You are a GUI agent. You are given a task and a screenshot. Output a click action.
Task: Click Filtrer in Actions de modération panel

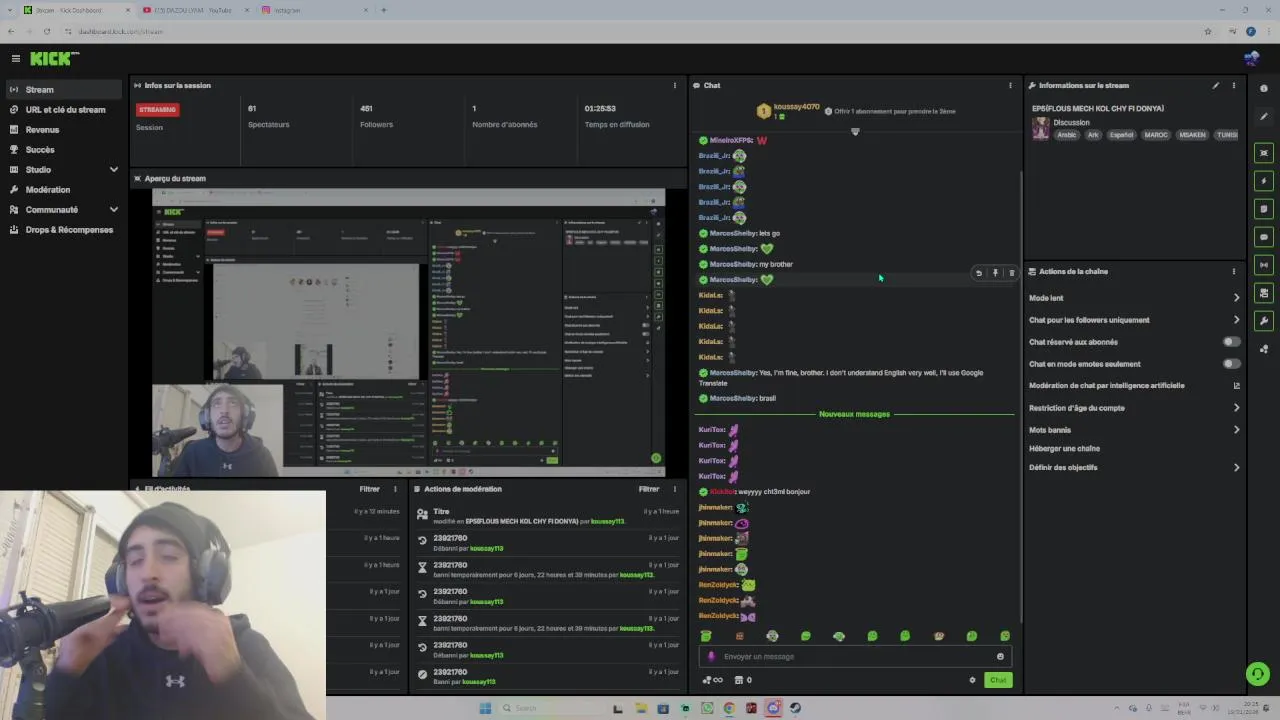649,489
